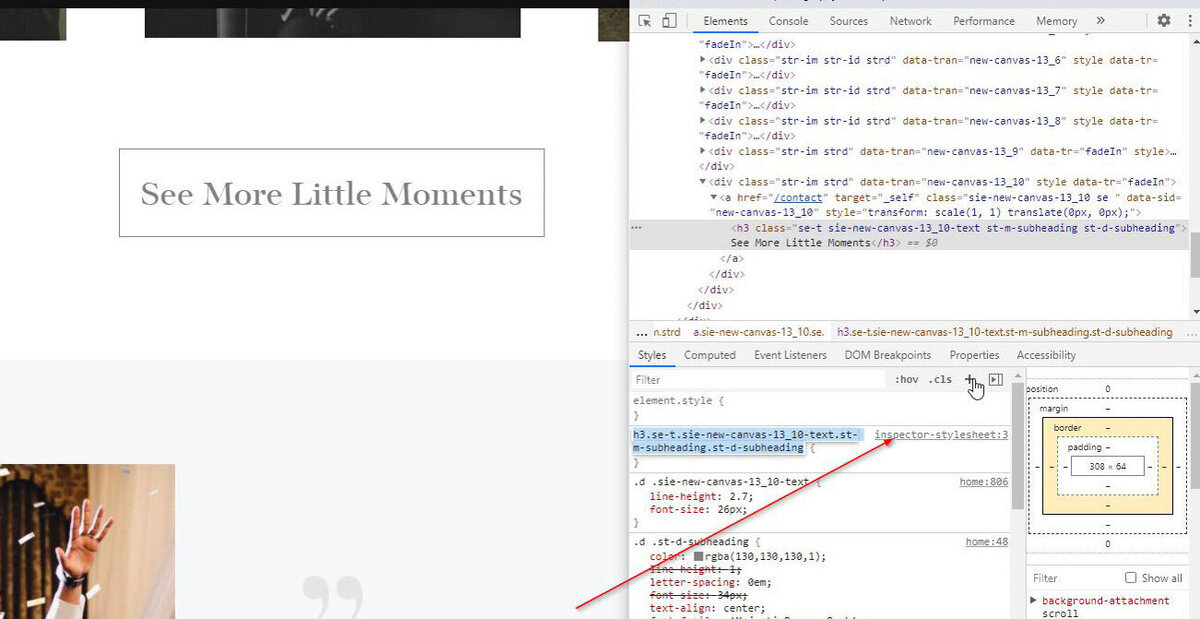Select the h3.se-t breadcrumb item
Viewport: 1200px width, 619px height.
pos(1004,332)
